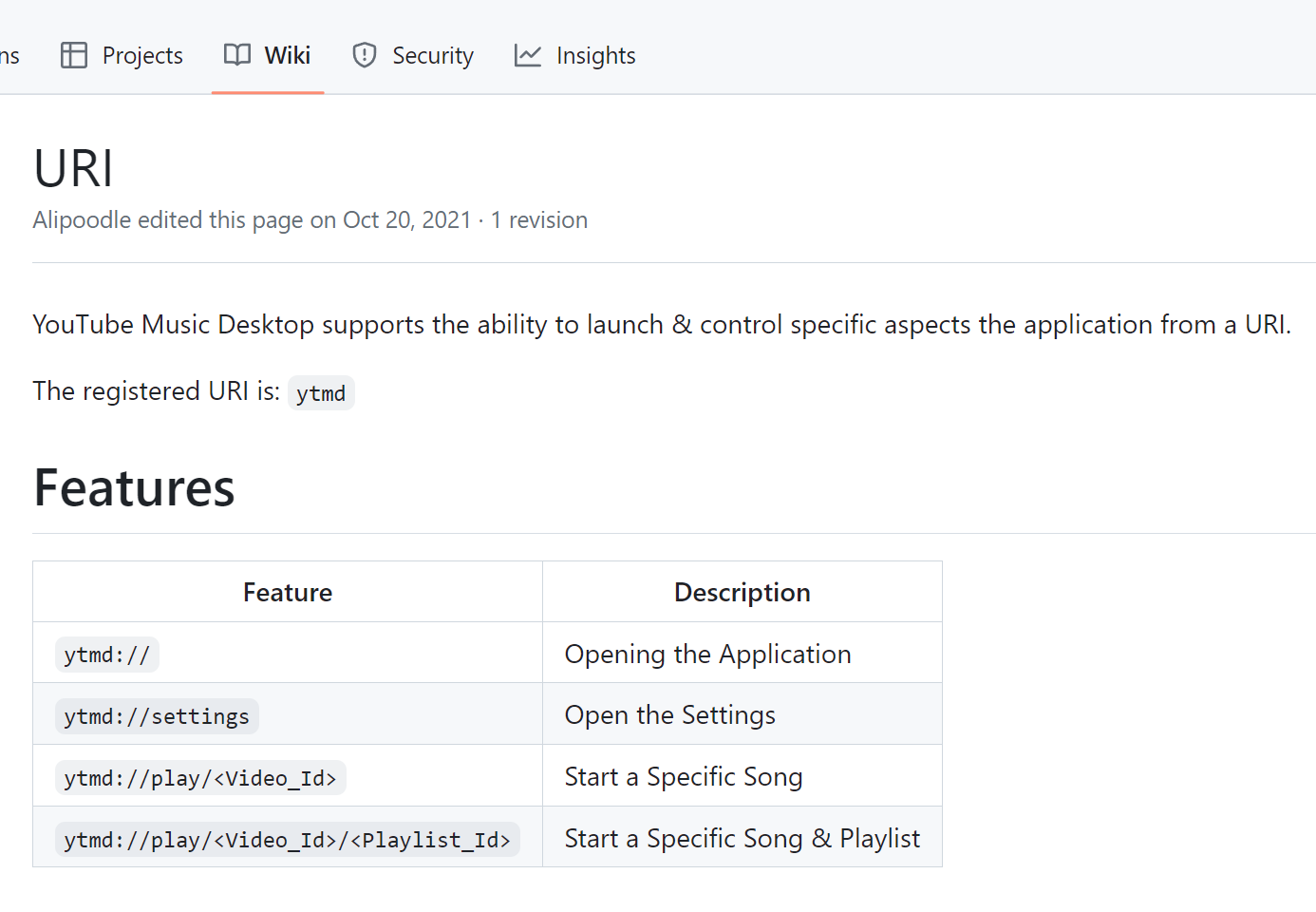1316x912 pixels.
Task: Select the Wiki tab label
Action: coord(287,56)
